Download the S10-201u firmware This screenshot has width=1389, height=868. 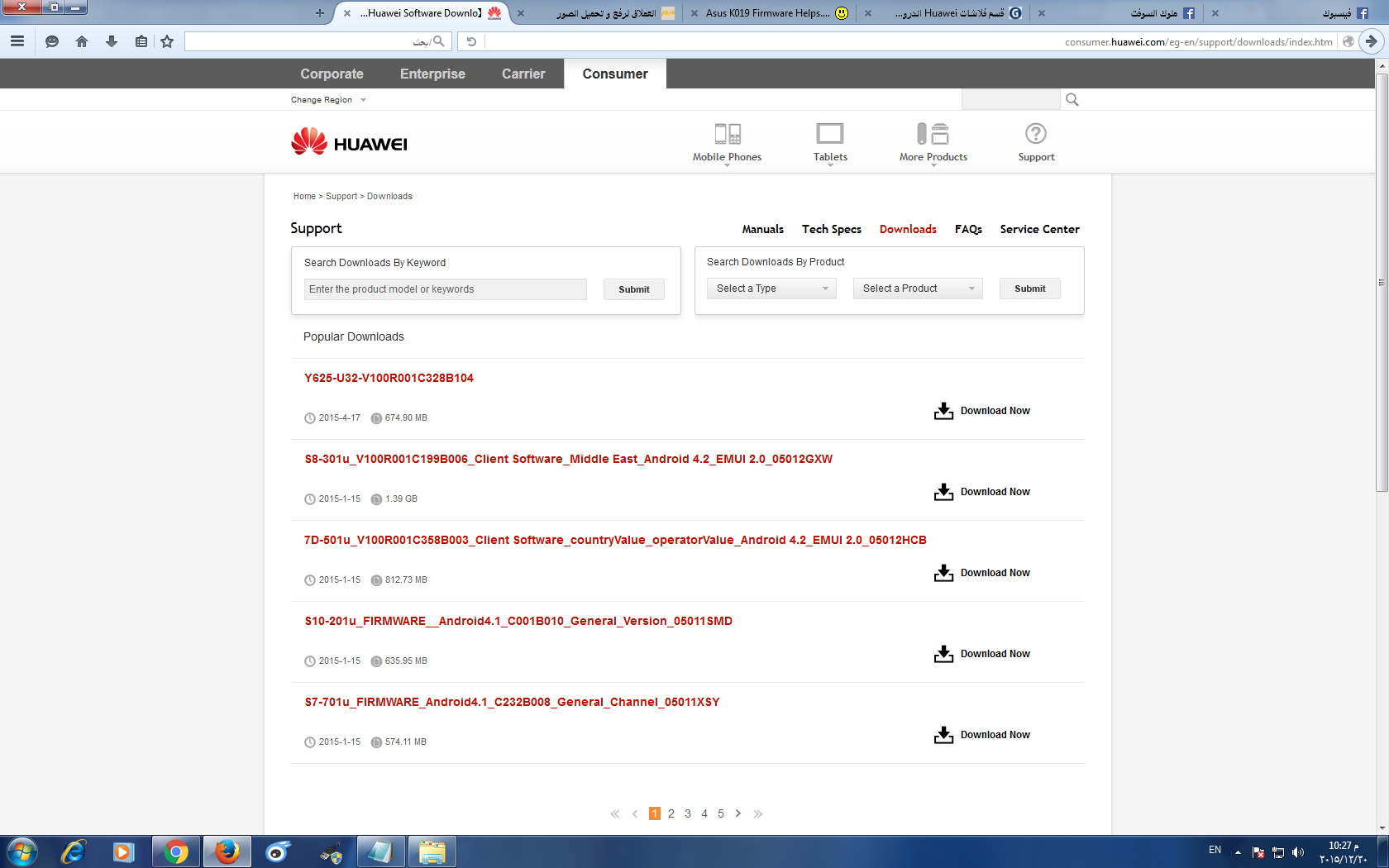[x=982, y=654]
